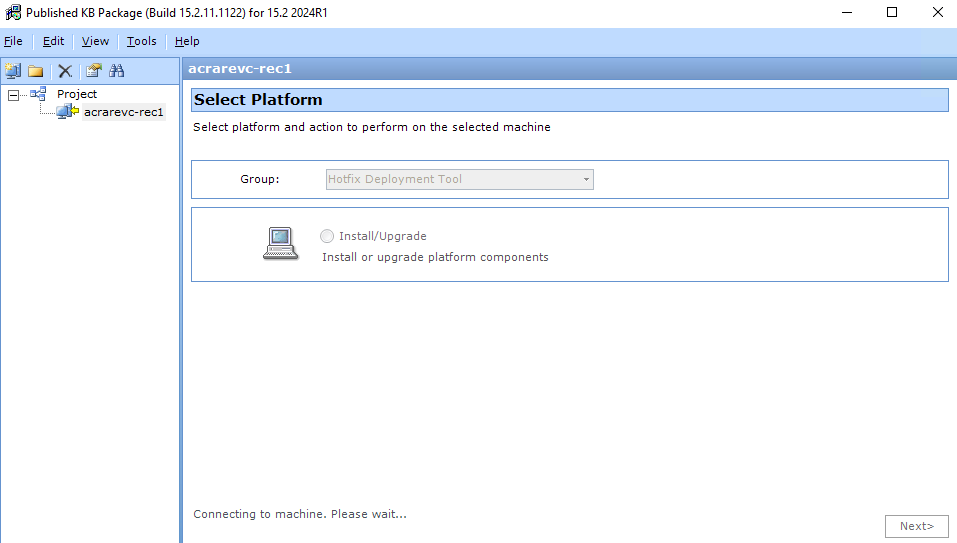Click the Next> button
The width and height of the screenshot is (957, 543).
click(x=916, y=526)
